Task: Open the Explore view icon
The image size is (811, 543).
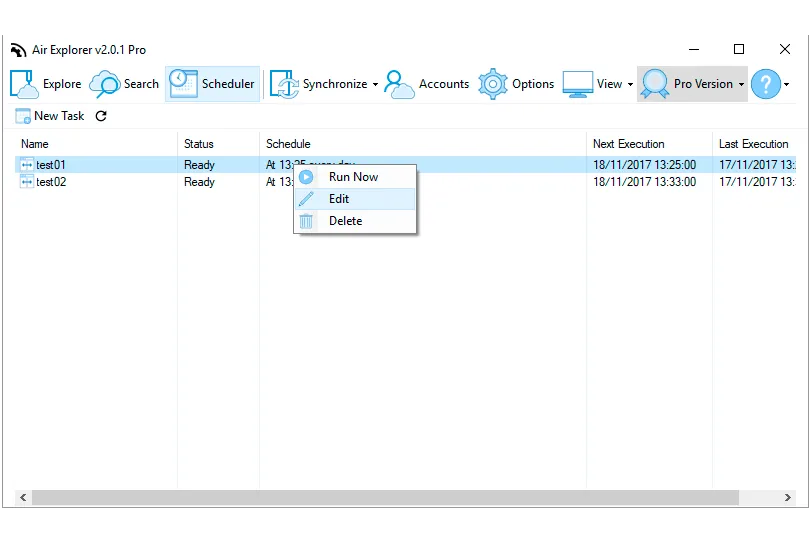Action: [x=24, y=84]
